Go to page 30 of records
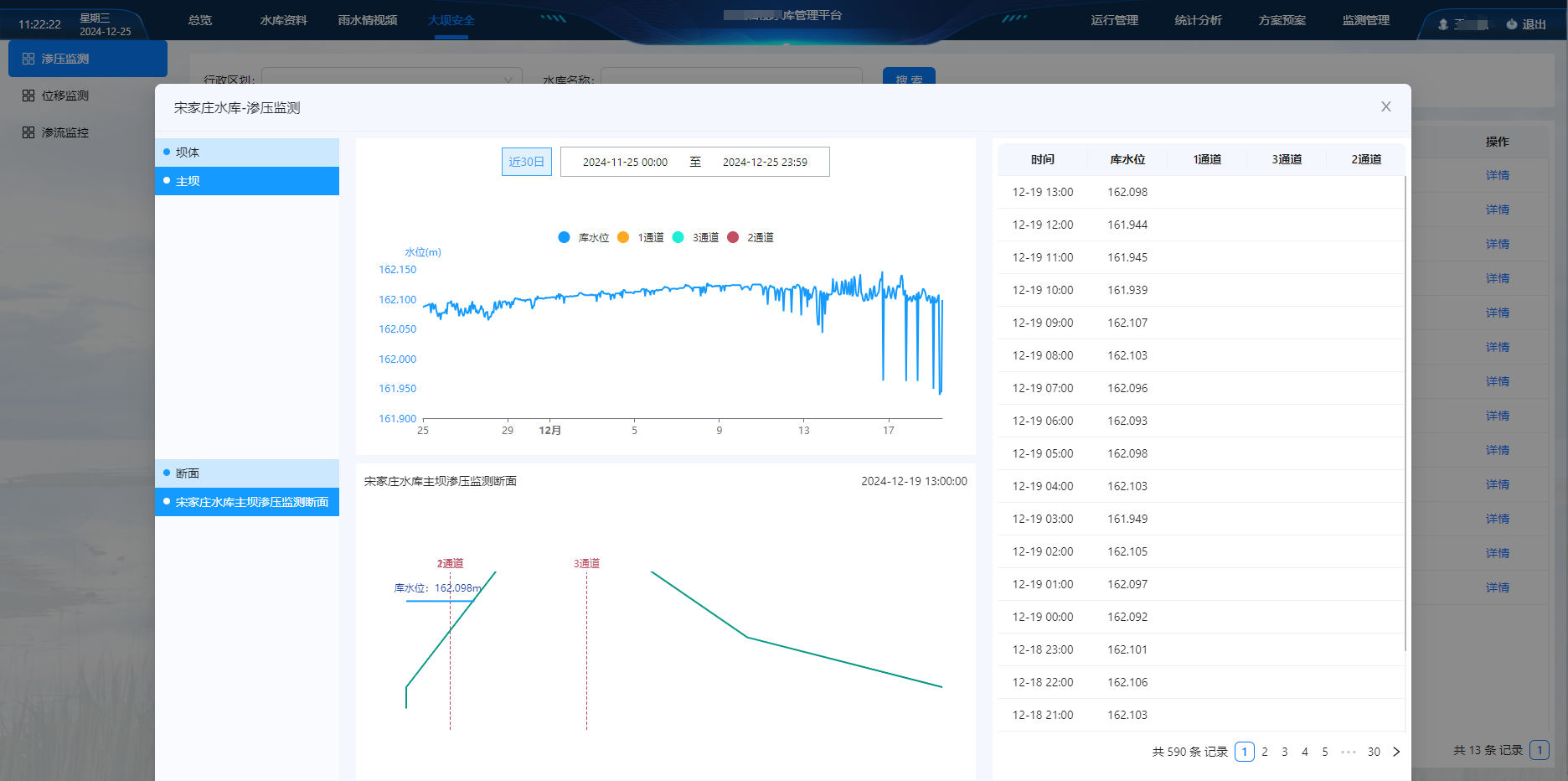 [x=1374, y=752]
